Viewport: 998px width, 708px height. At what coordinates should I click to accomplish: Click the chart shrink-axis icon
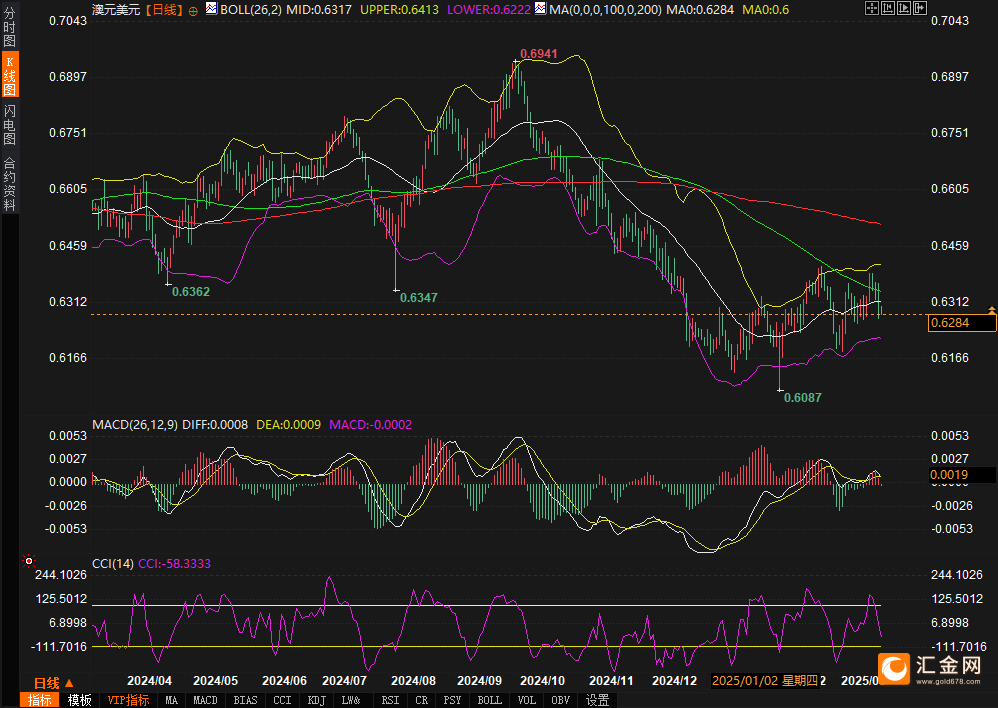tap(888, 8)
